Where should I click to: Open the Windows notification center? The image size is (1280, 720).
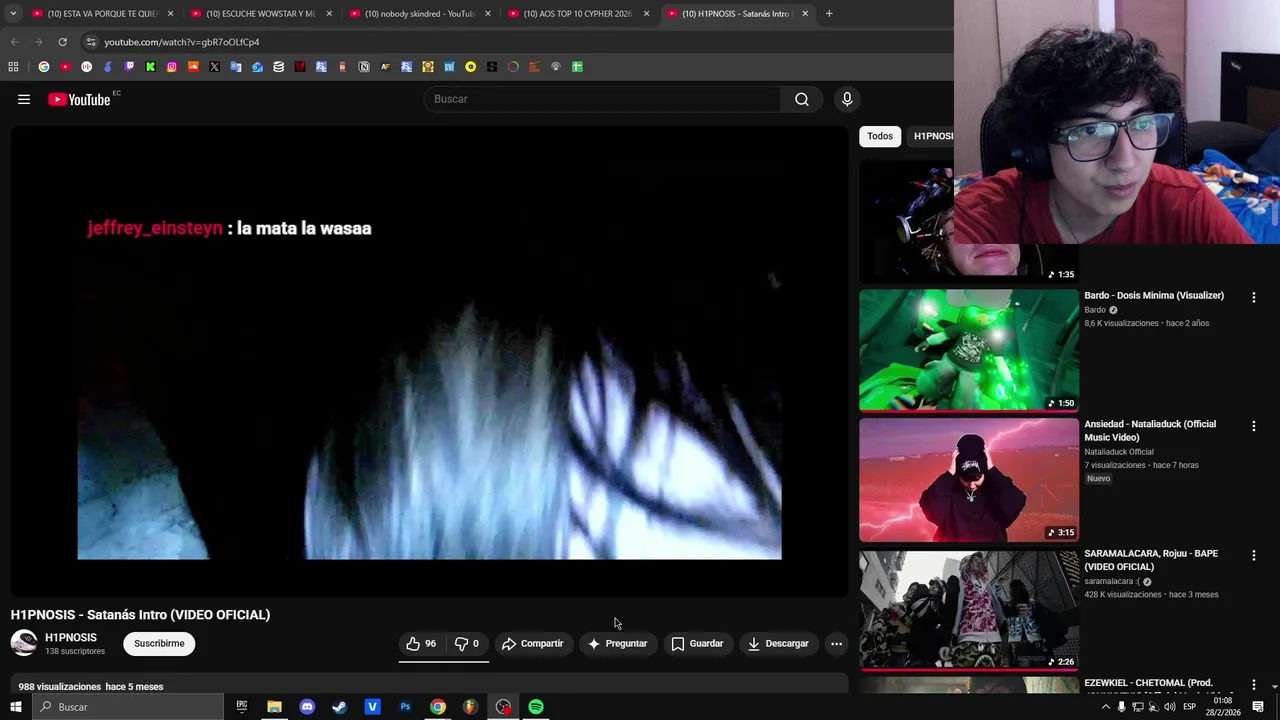[x=1258, y=707]
